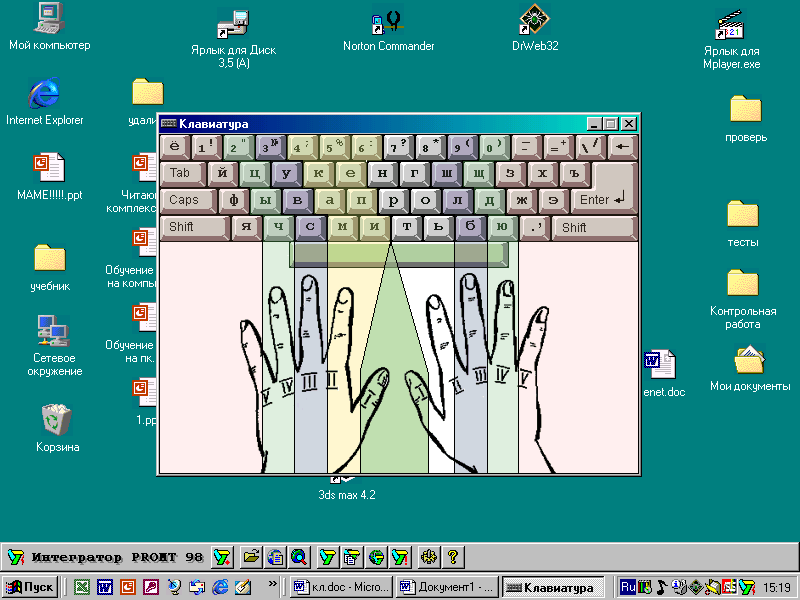The width and height of the screenshot is (800, 600).
Task: Launch Access key icon in quick launch
Action: click(x=151, y=587)
